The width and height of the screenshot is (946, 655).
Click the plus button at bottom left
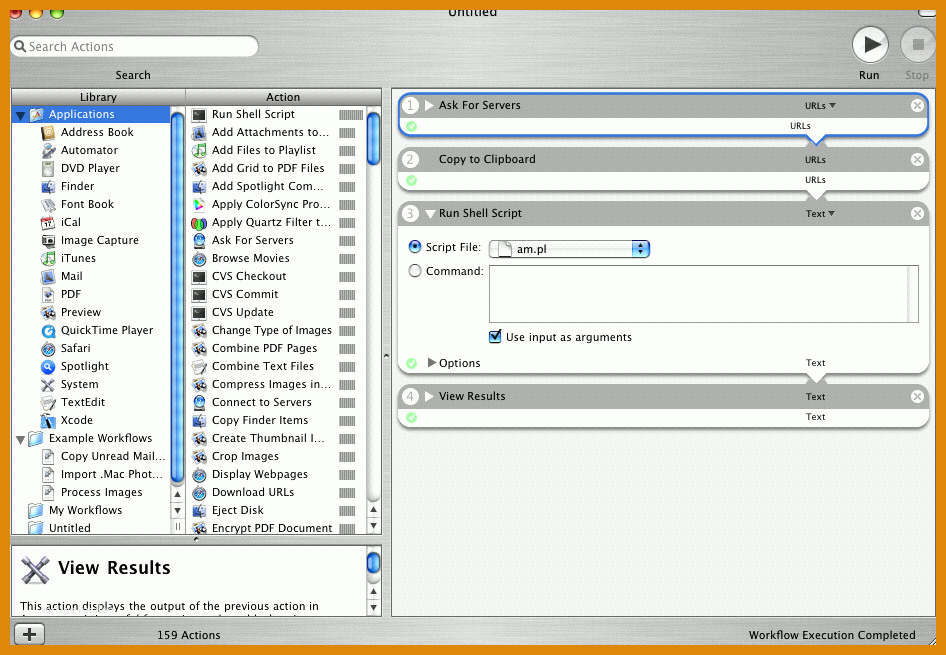[x=29, y=634]
